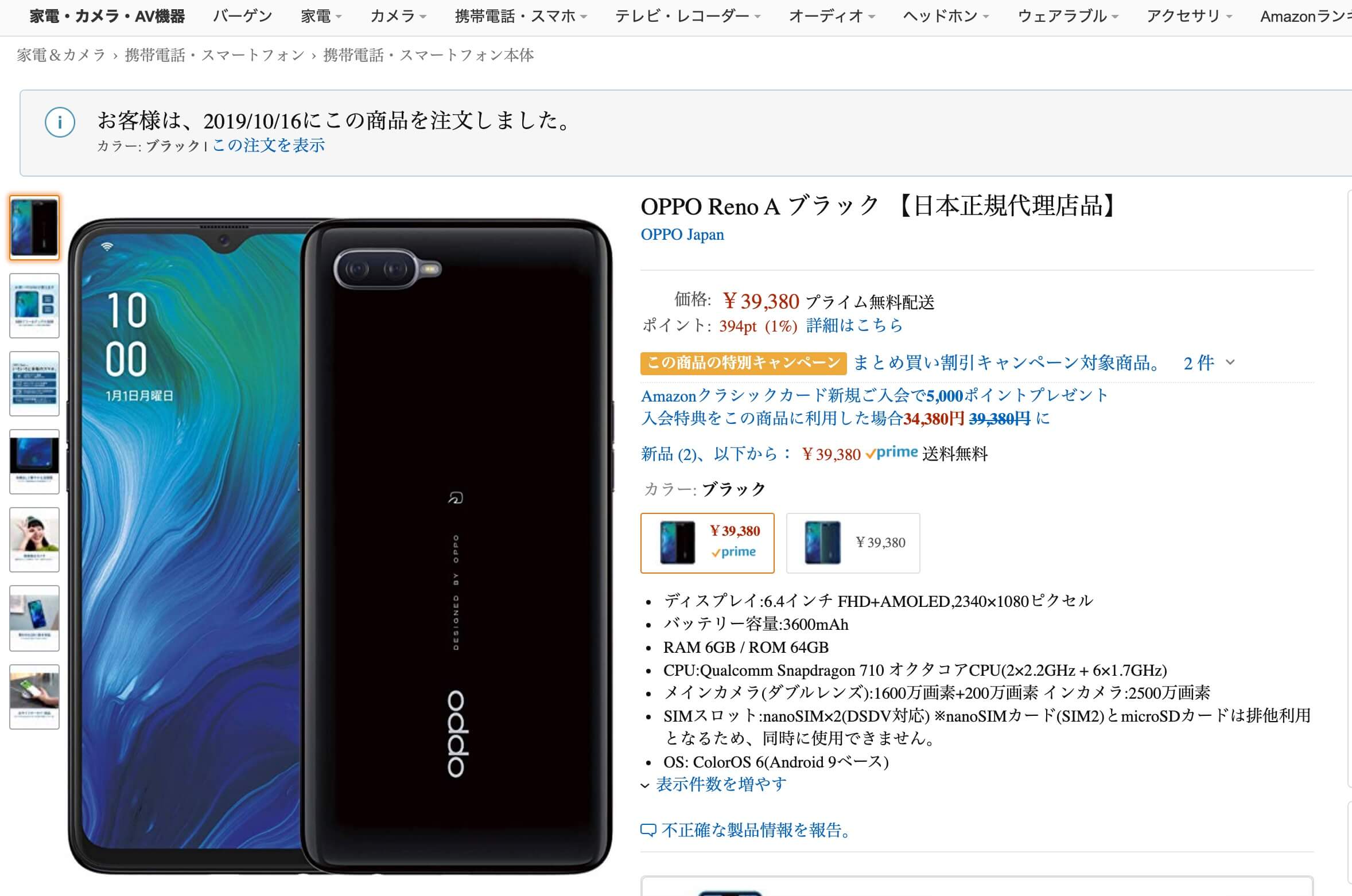The height and width of the screenshot is (896, 1352).
Task: Go to the バーゲン navigation item
Action: [x=242, y=16]
